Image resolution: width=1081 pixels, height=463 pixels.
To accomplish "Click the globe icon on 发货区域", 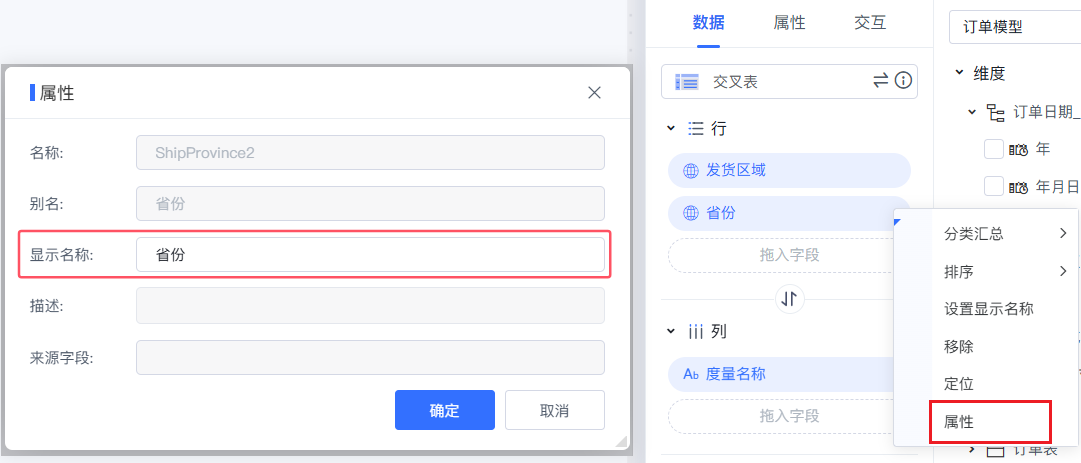I will (x=690, y=171).
